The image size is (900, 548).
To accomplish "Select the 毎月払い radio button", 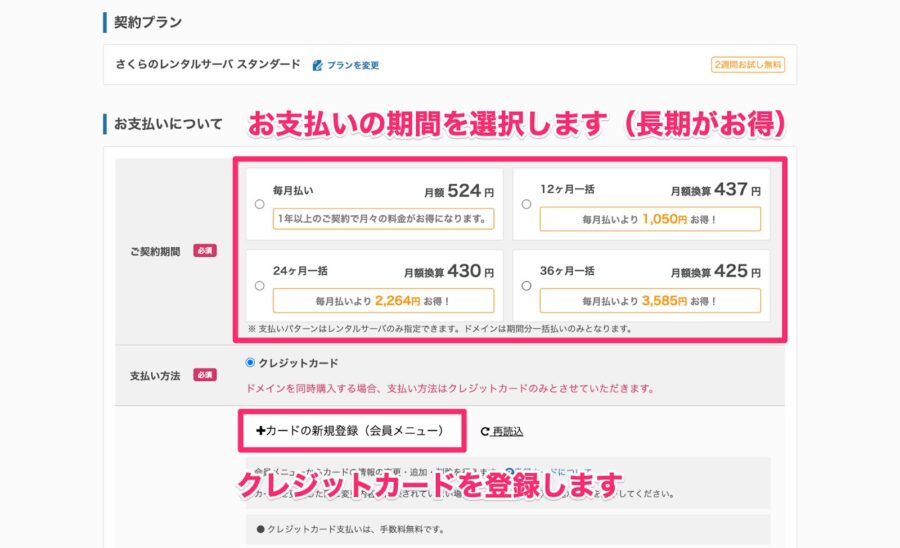I will click(x=259, y=204).
